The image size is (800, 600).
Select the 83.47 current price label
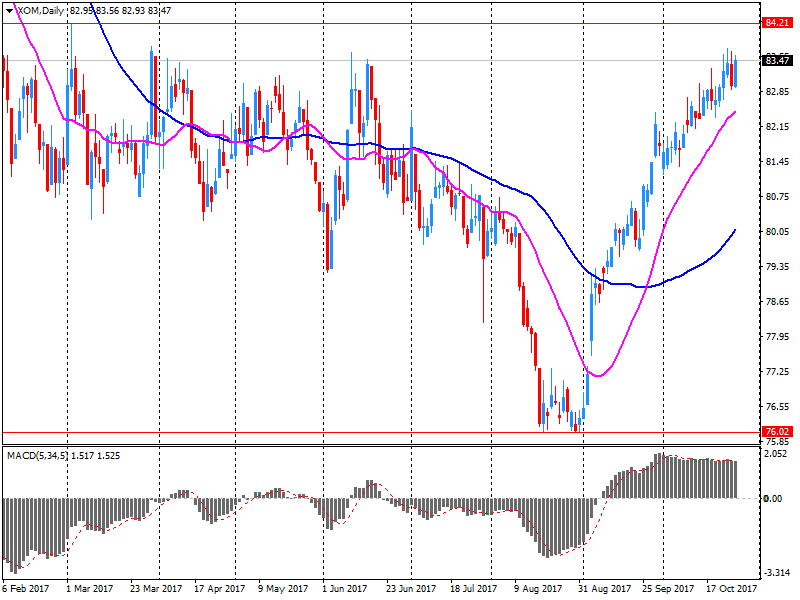[778, 61]
